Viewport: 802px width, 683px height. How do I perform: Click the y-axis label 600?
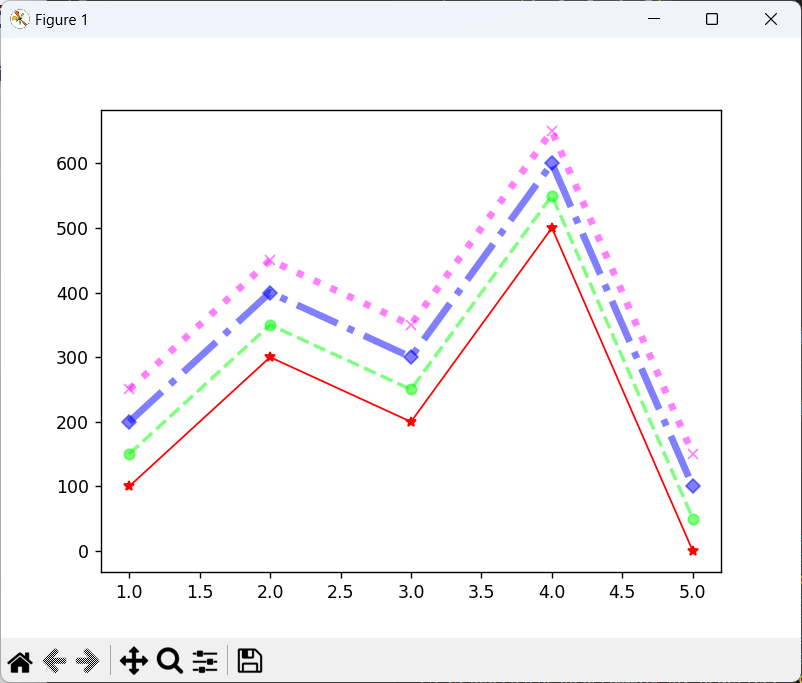(72, 164)
